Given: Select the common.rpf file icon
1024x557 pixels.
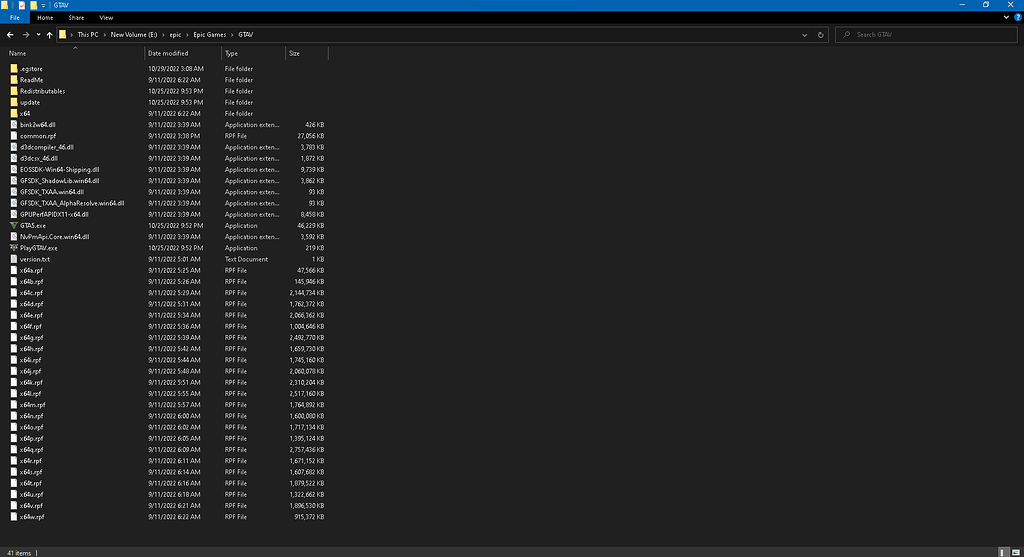Looking at the screenshot, I should (14, 136).
